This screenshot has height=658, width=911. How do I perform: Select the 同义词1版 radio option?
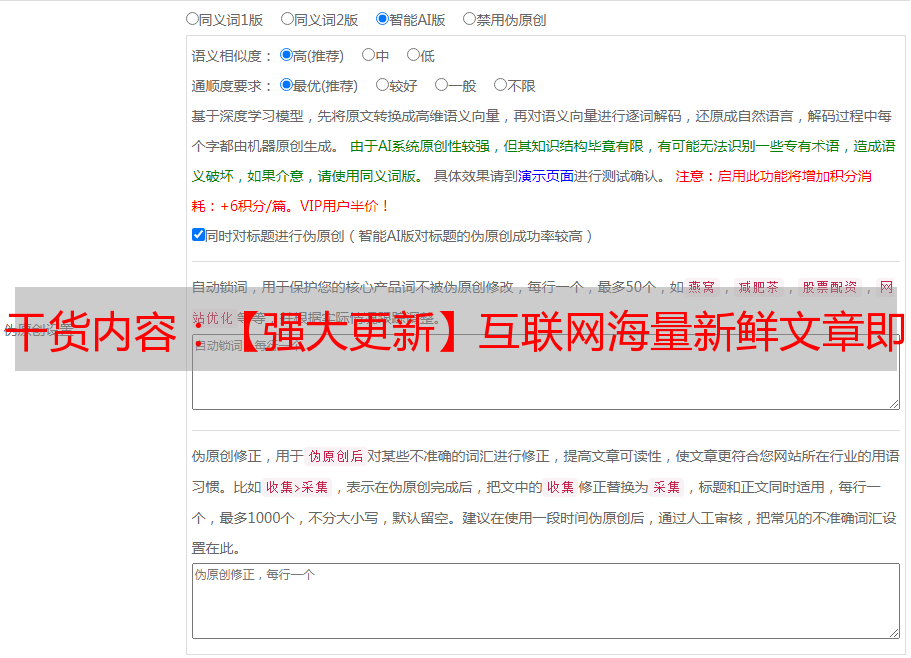point(192,19)
